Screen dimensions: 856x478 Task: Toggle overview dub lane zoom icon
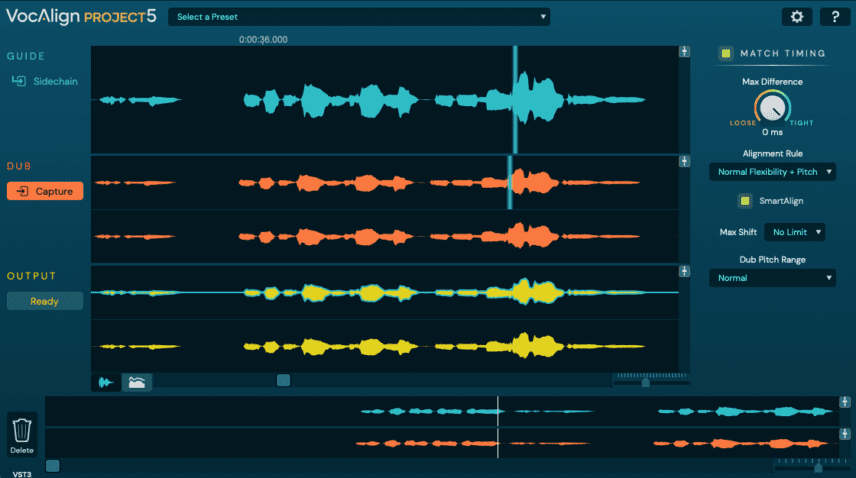coord(845,434)
